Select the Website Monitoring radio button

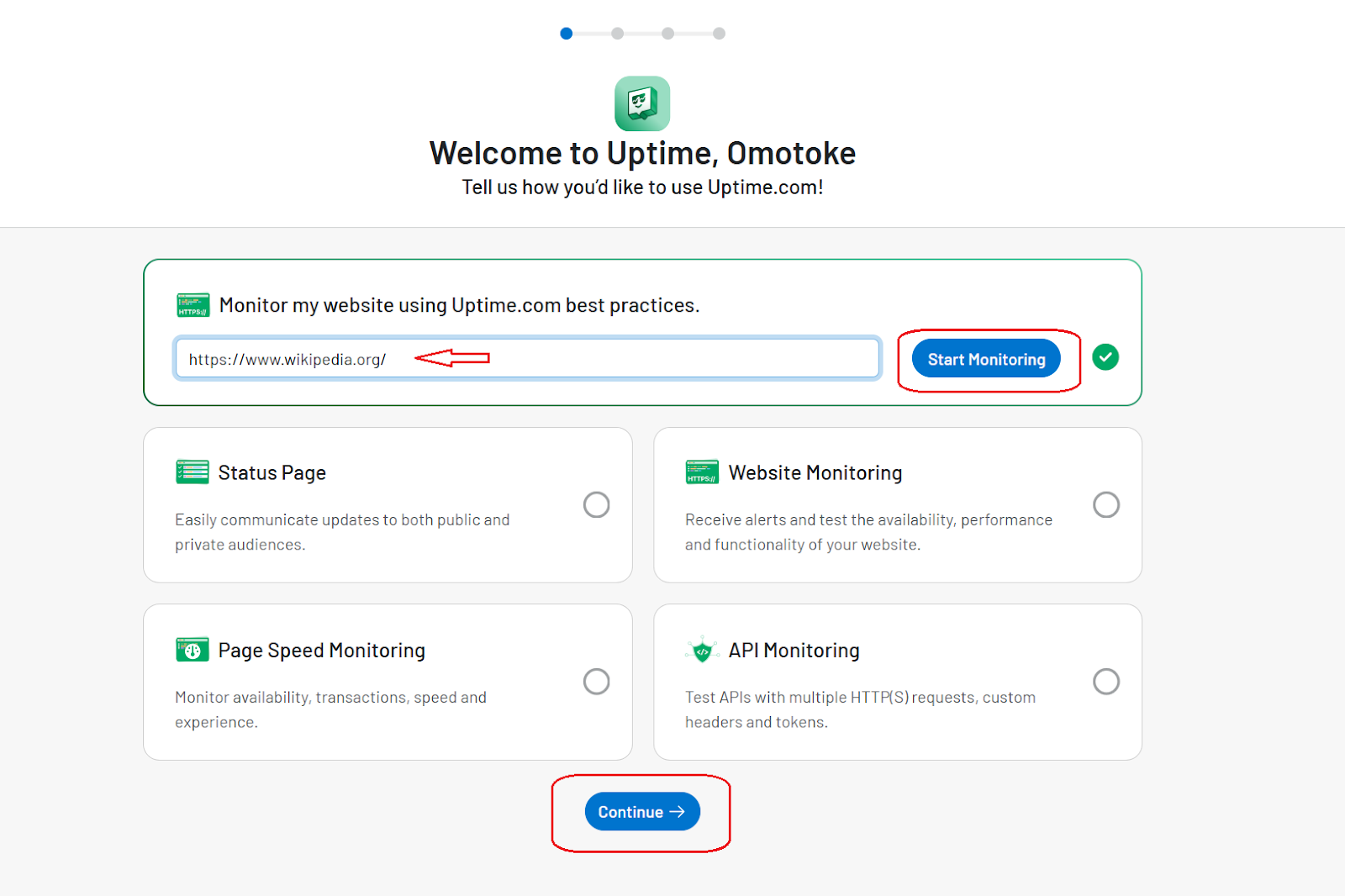click(x=1106, y=504)
